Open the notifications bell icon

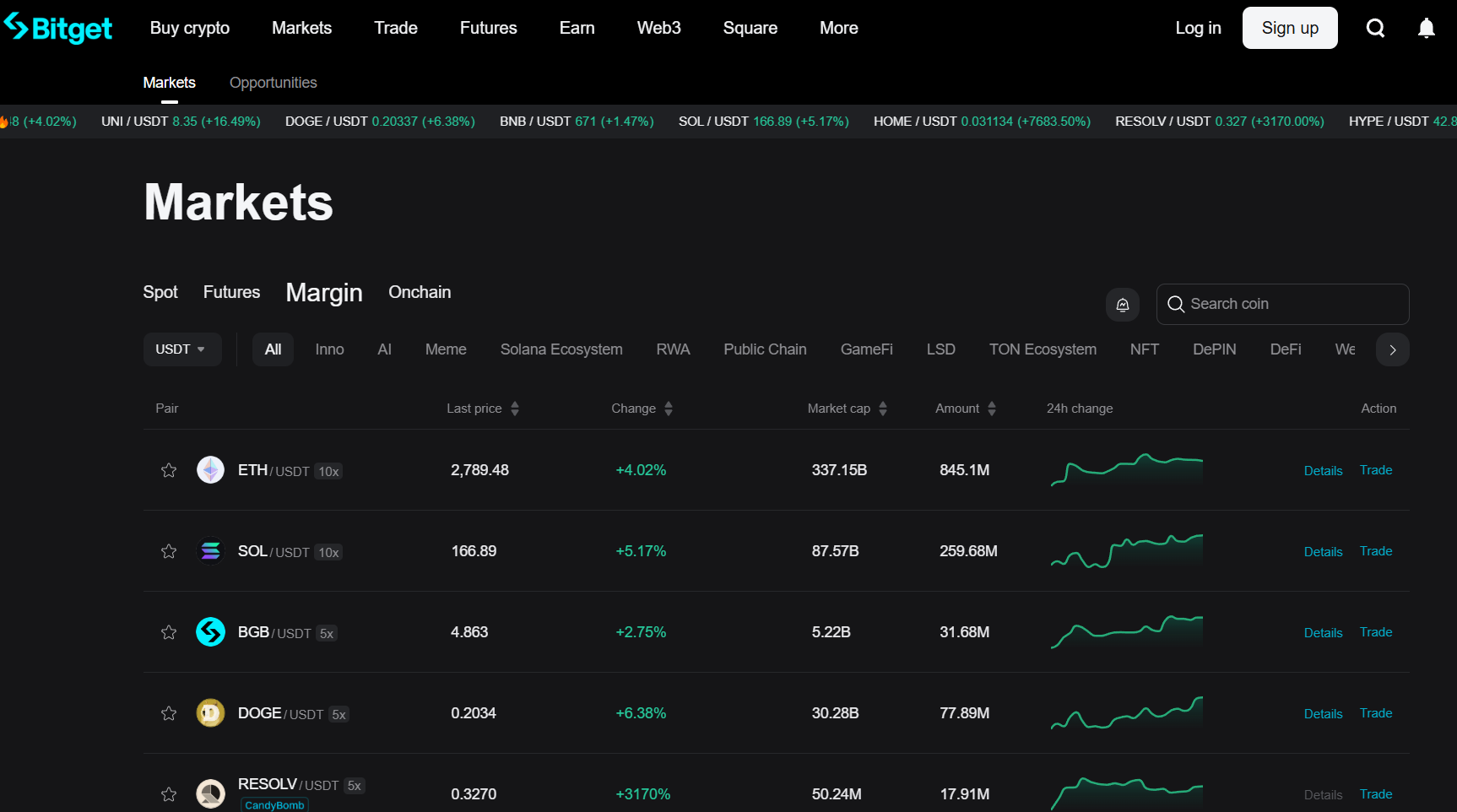[1427, 28]
